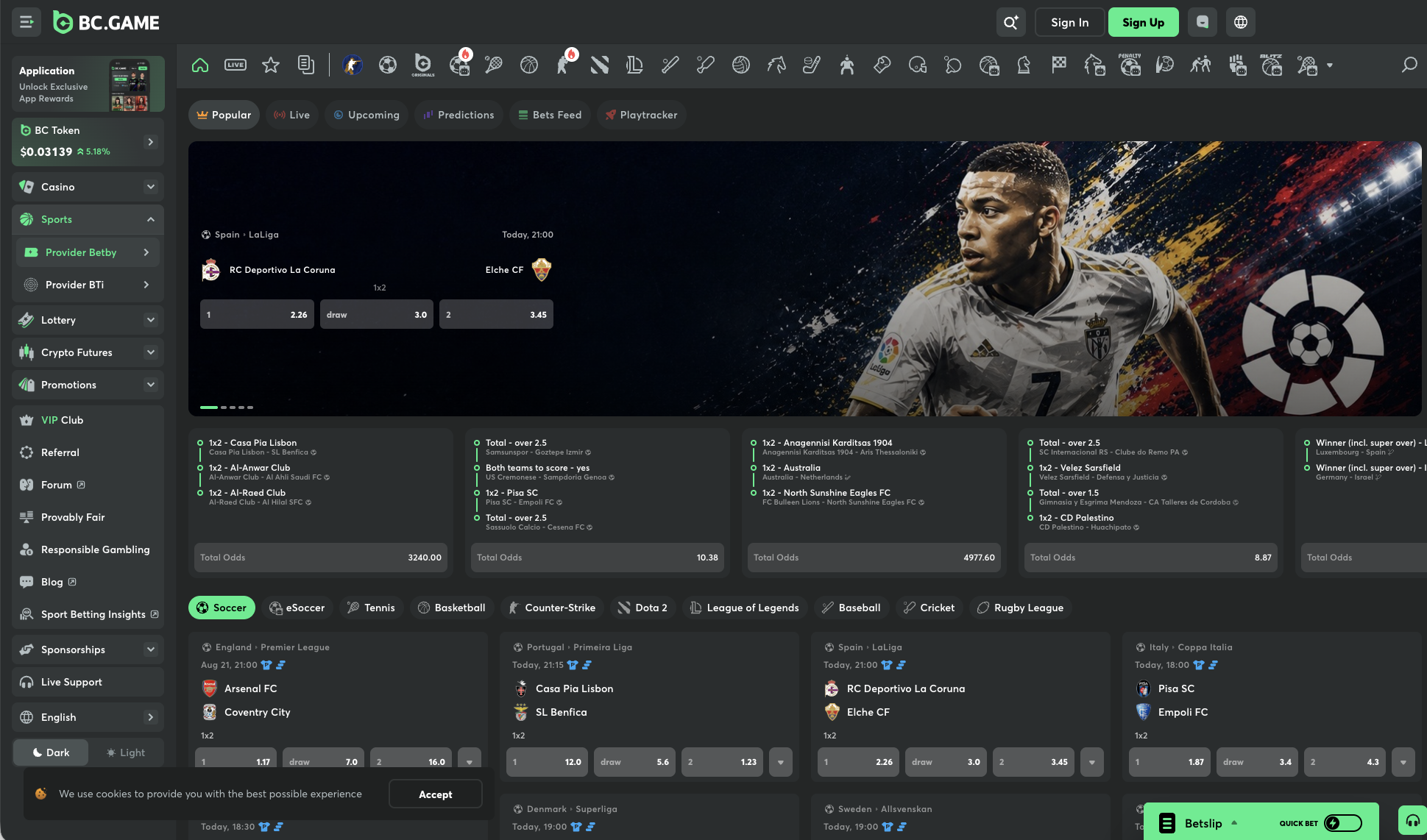Open BC Originals sports icon
The image size is (1427, 840).
[423, 65]
